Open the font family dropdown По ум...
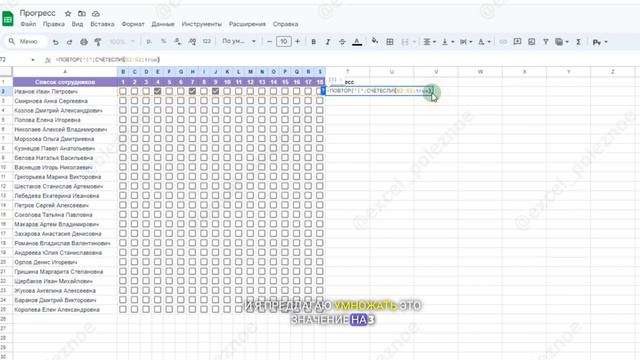The width and height of the screenshot is (640, 360). click(239, 42)
